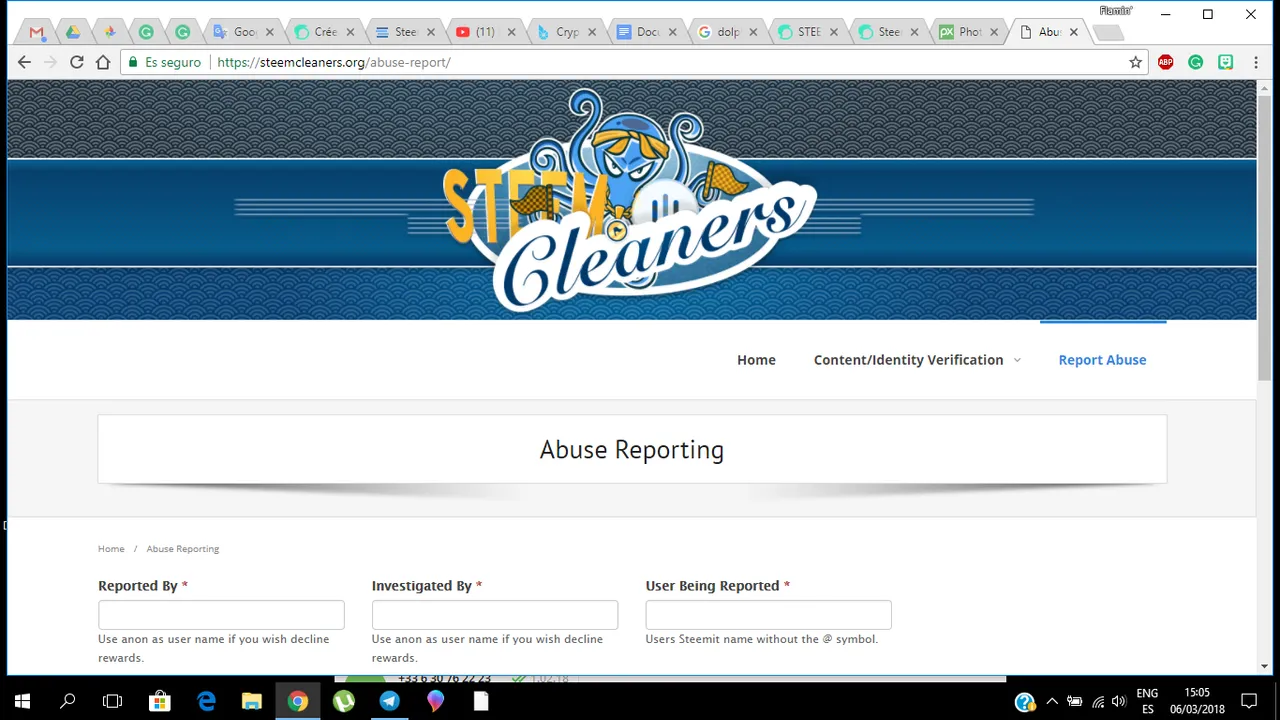The width and height of the screenshot is (1280, 720).
Task: Close the YouTube (11) tab
Action: (511, 32)
